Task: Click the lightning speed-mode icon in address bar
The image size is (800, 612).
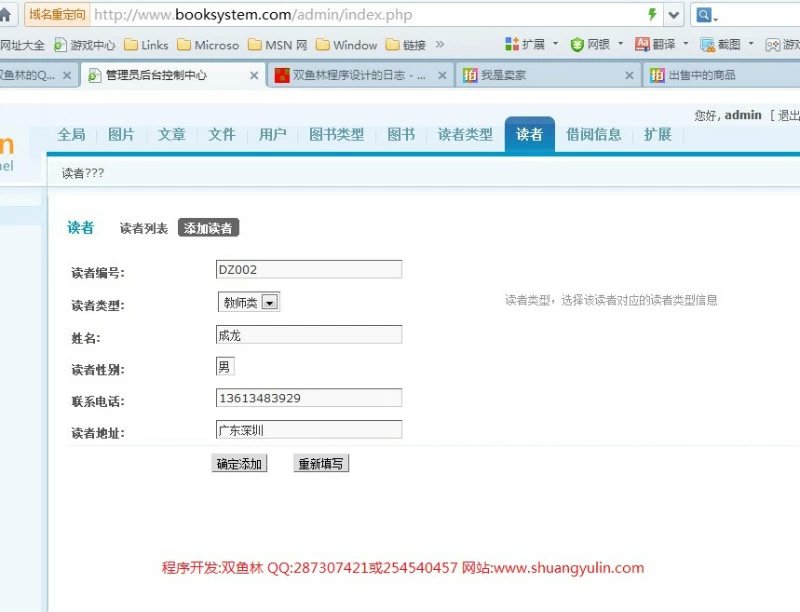Action: click(x=652, y=14)
